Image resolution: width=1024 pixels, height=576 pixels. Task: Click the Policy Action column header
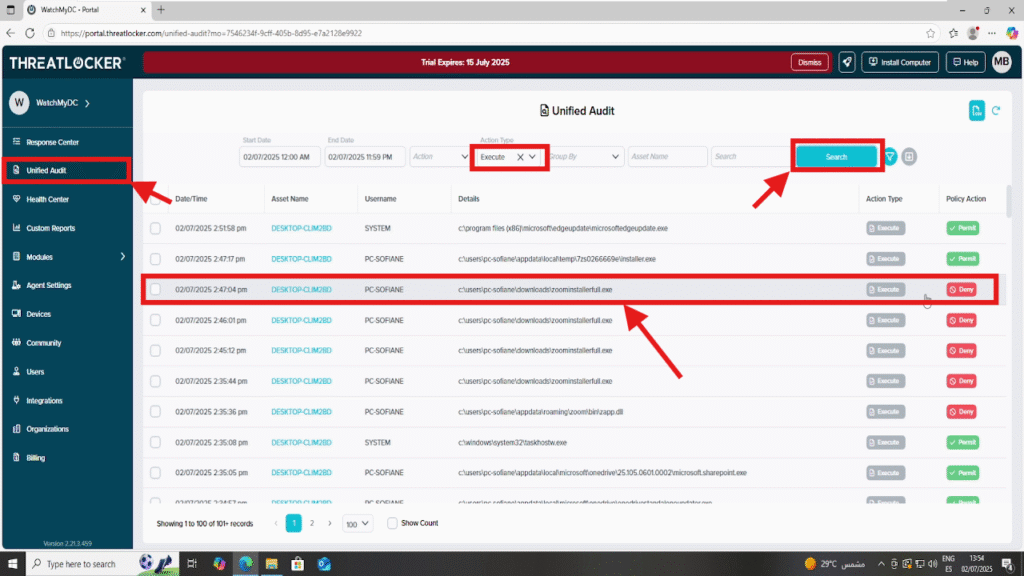point(966,199)
